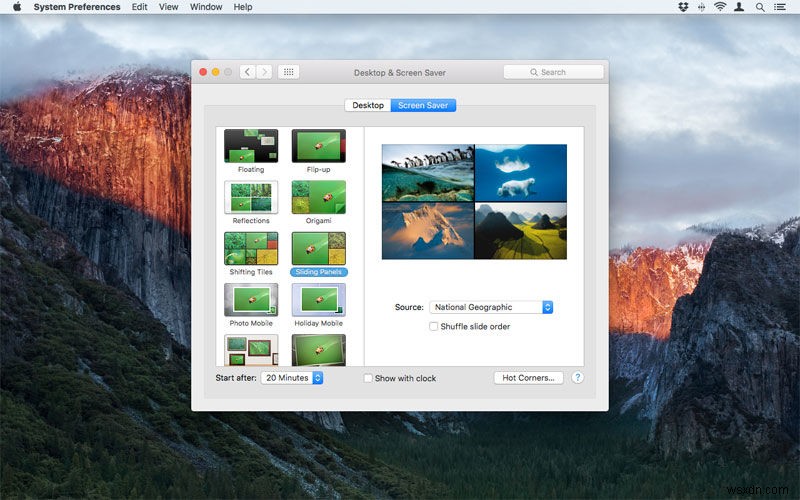800x500 pixels.
Task: Toggle Show with clock checkbox
Action: click(x=368, y=379)
